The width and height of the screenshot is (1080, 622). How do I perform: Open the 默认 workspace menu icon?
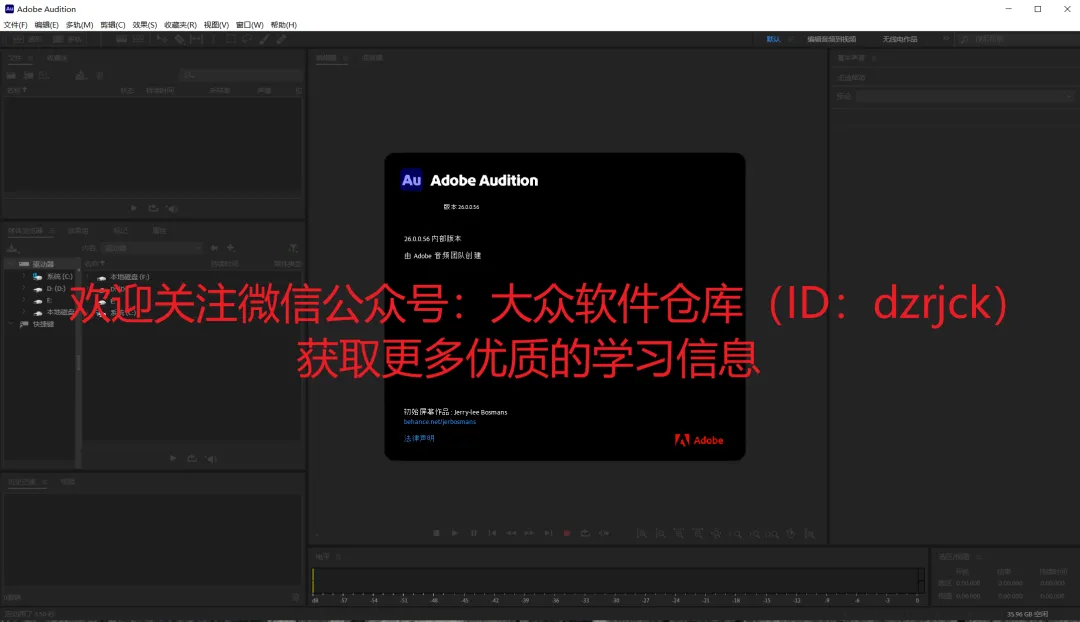coord(790,39)
